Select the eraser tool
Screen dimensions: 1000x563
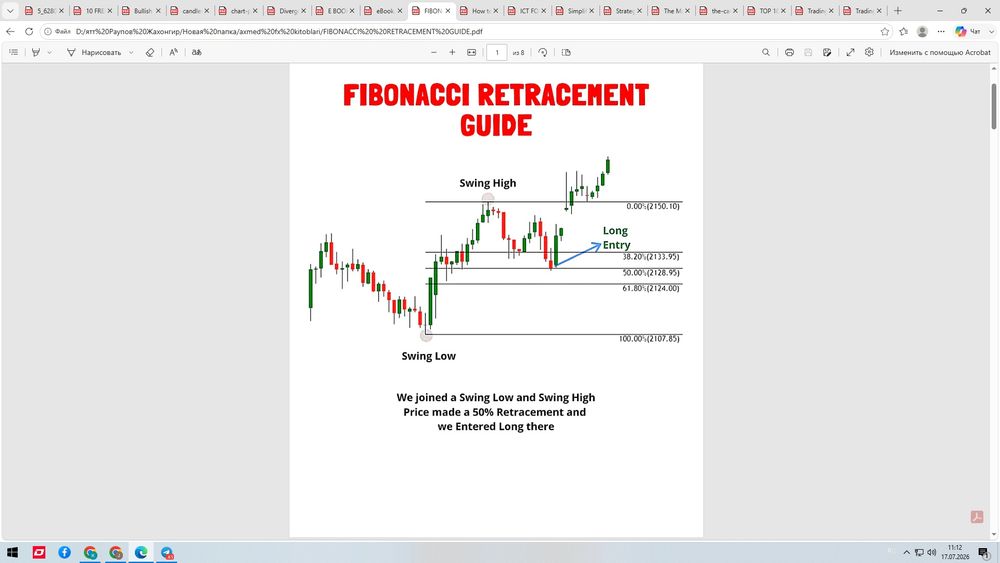click(150, 52)
